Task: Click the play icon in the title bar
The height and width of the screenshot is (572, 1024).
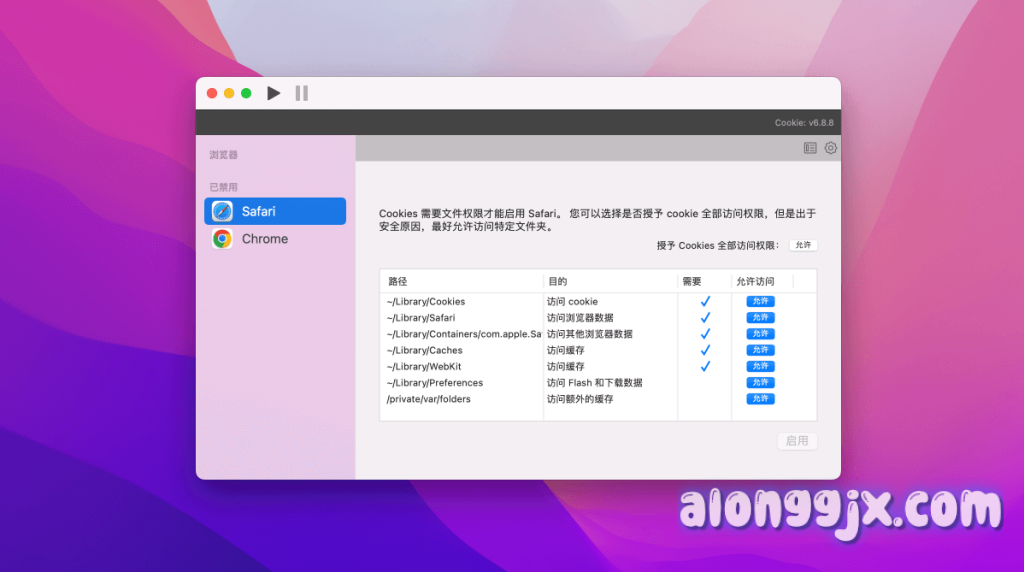Action: pos(274,93)
